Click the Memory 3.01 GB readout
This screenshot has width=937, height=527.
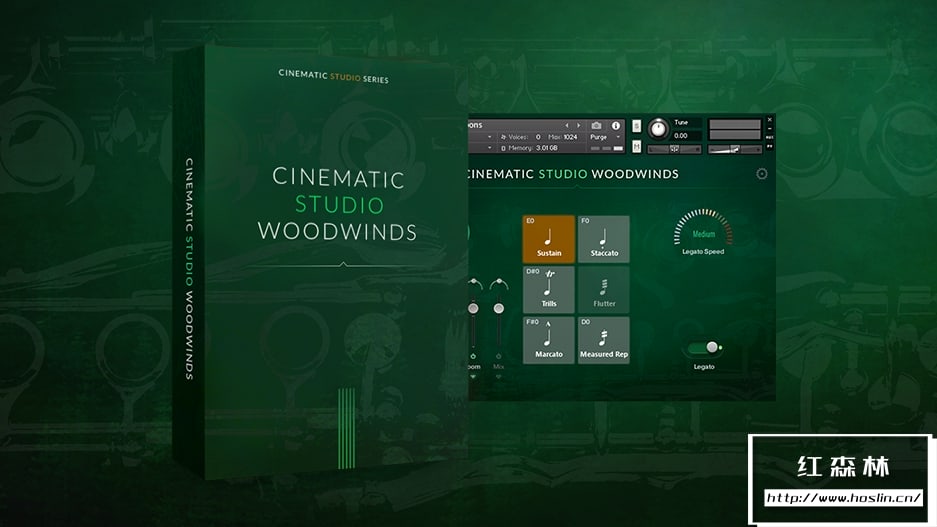point(546,148)
